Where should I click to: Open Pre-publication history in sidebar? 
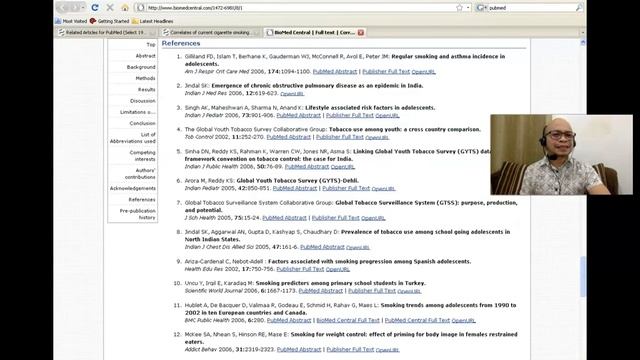pos(138,214)
